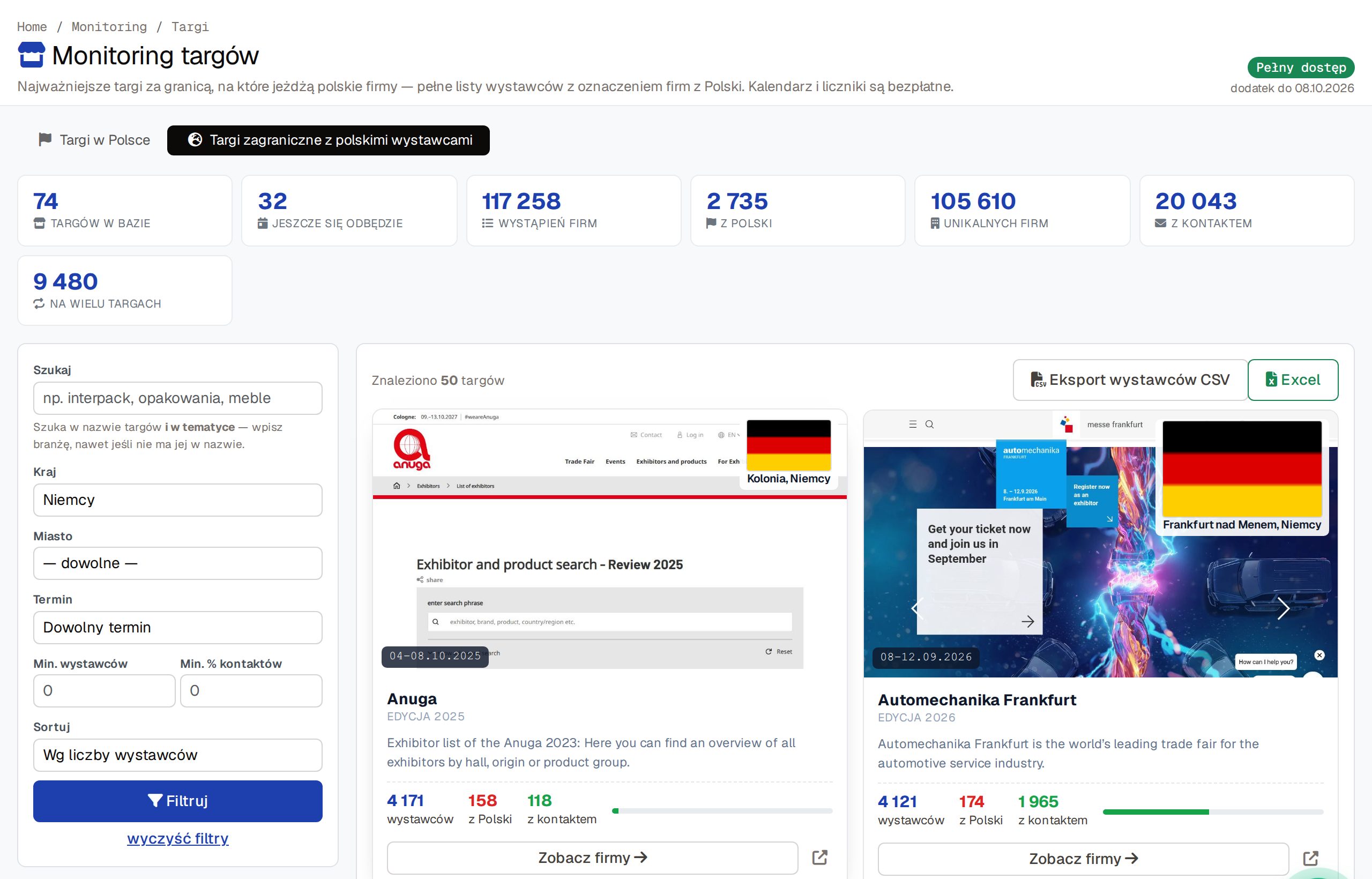The height and width of the screenshot is (879, 1372).
Task: Focus the Min. wystawców field
Action: (x=105, y=691)
